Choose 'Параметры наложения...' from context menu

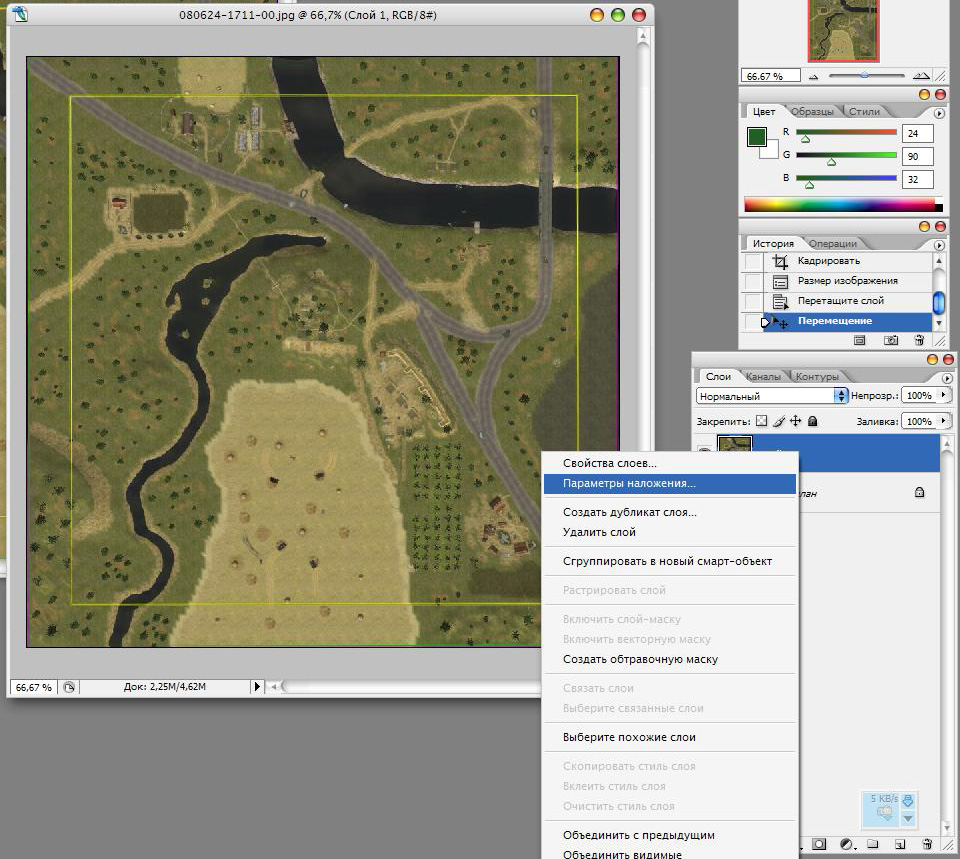pyautogui.click(x=670, y=484)
